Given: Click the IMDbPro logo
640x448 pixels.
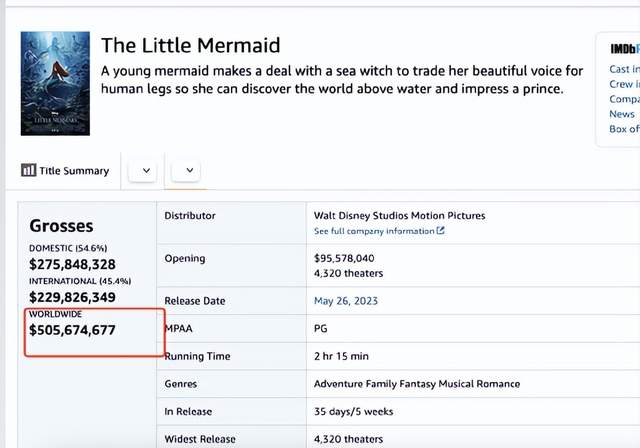Looking at the screenshot, I should tap(624, 47).
